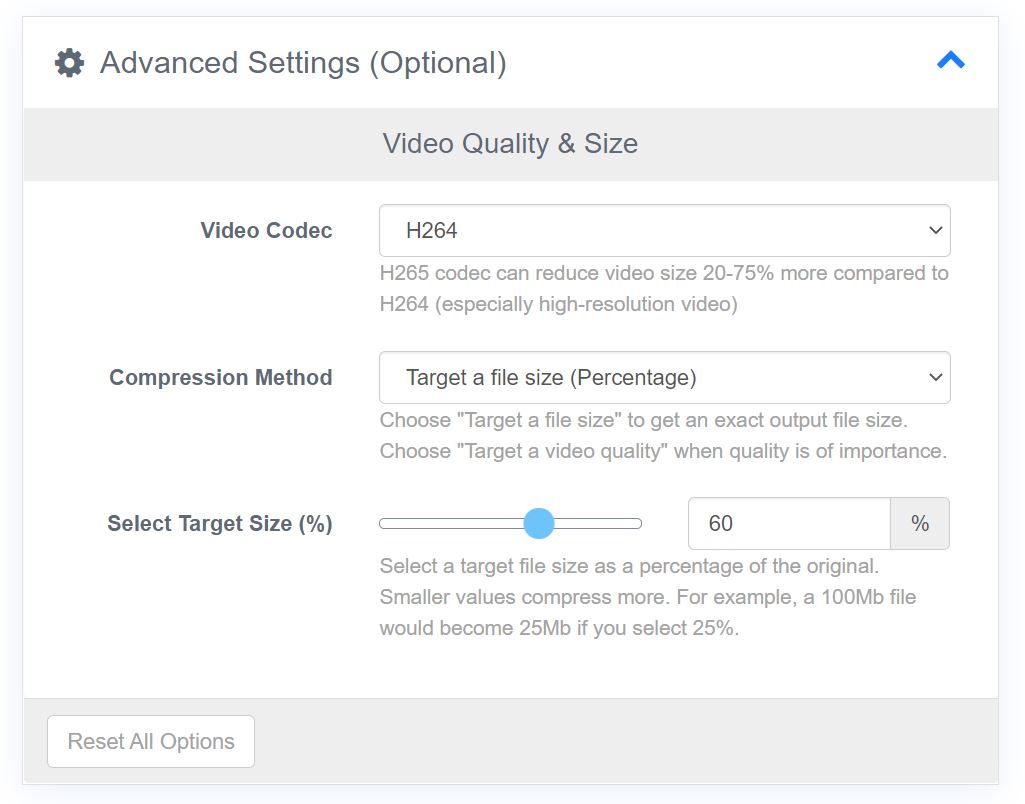Click the Reset All Options button
This screenshot has width=1025, height=804.
click(150, 741)
